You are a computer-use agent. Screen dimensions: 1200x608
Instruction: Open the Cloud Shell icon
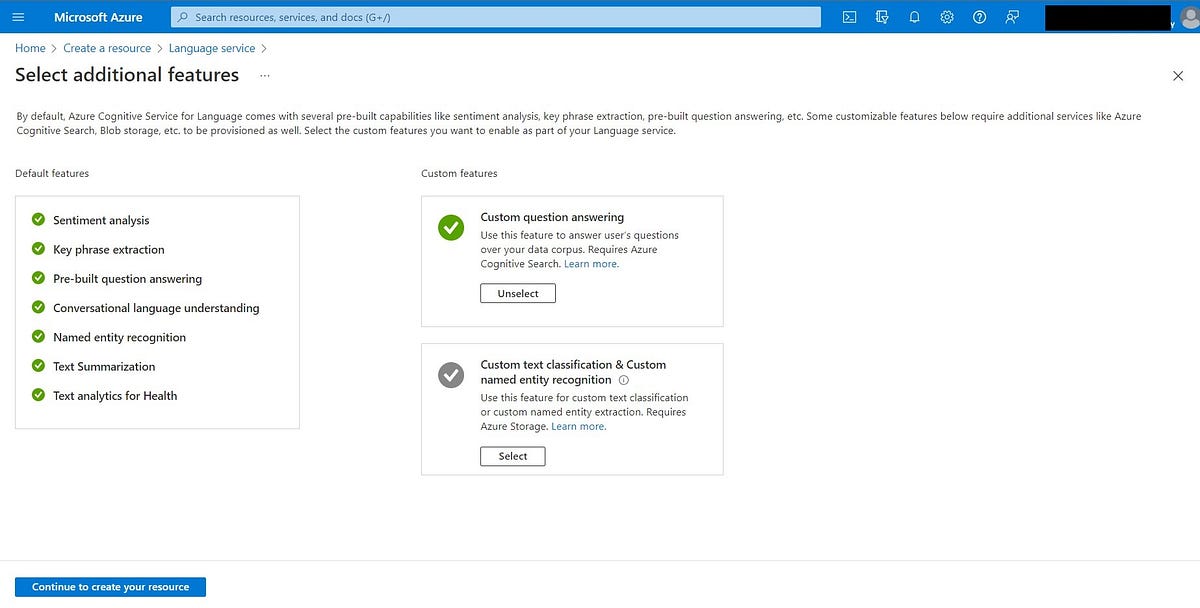tap(849, 16)
